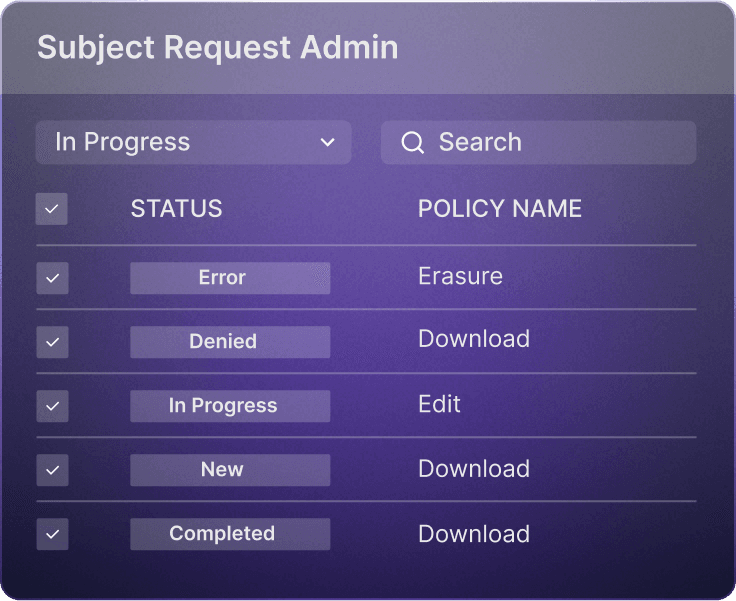This screenshot has width=736, height=601.
Task: Toggle the select-all checkbox beside STATUS
Action: tap(52, 209)
